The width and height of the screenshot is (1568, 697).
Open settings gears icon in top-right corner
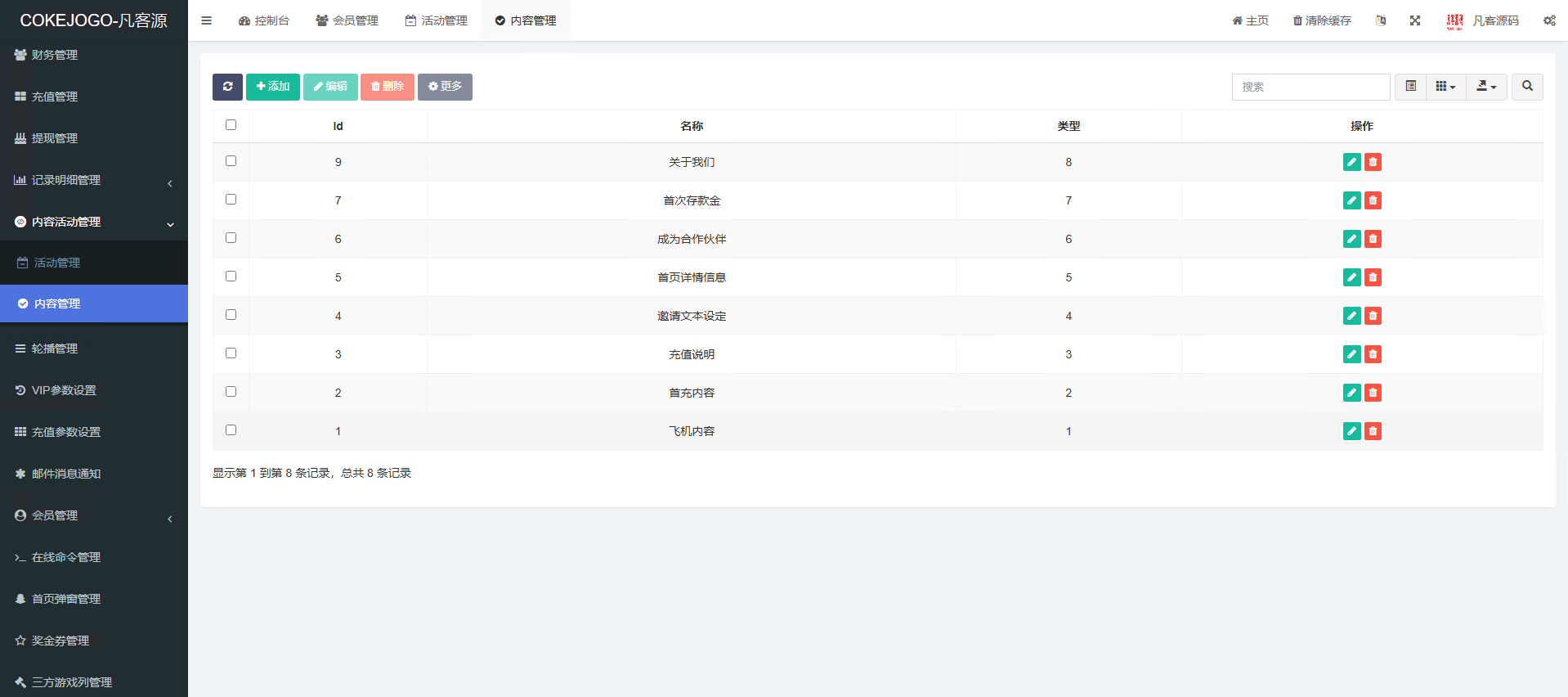coord(1549,20)
